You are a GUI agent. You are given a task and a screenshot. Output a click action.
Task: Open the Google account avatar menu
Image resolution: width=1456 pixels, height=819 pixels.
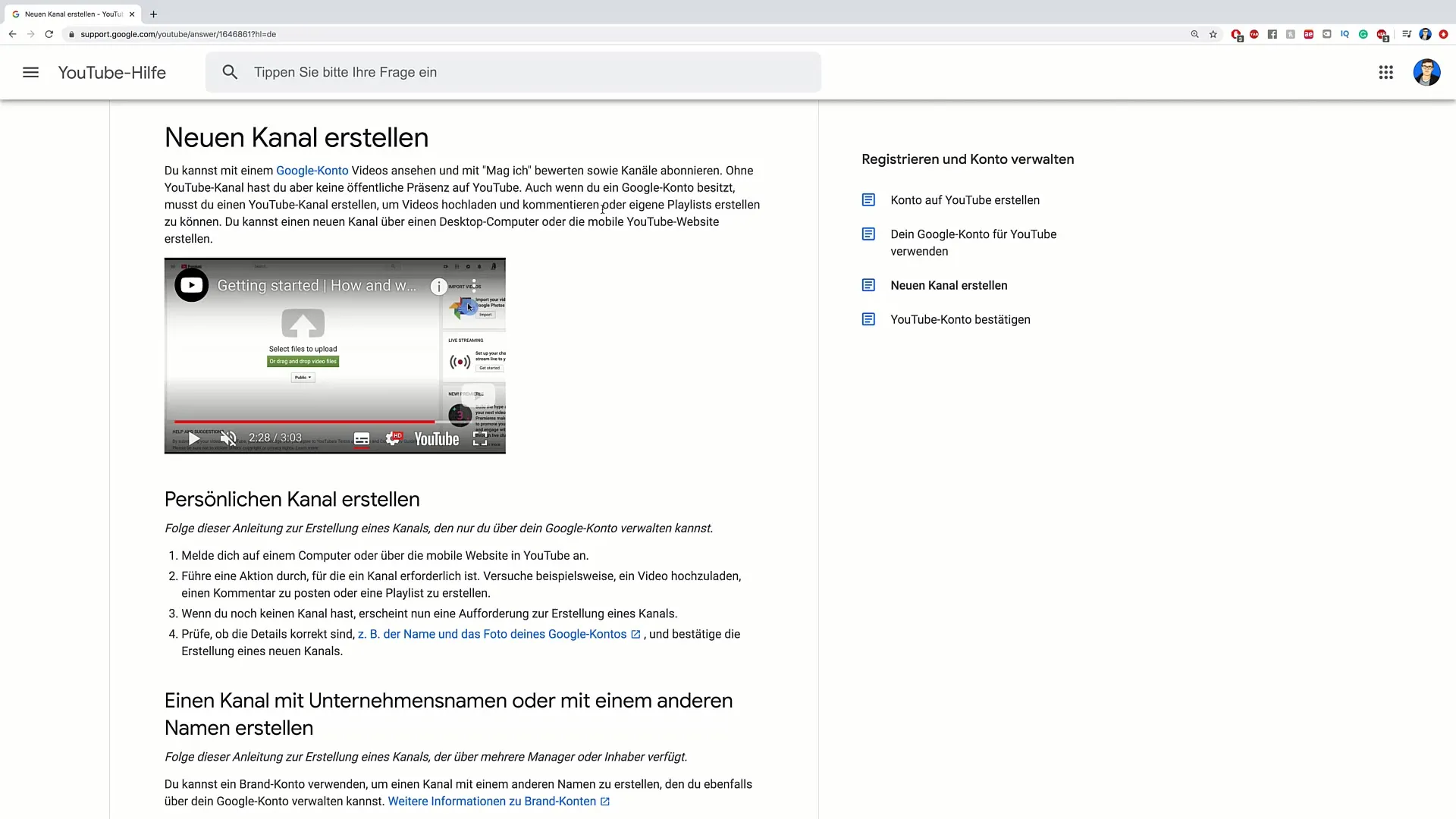pyautogui.click(x=1426, y=72)
